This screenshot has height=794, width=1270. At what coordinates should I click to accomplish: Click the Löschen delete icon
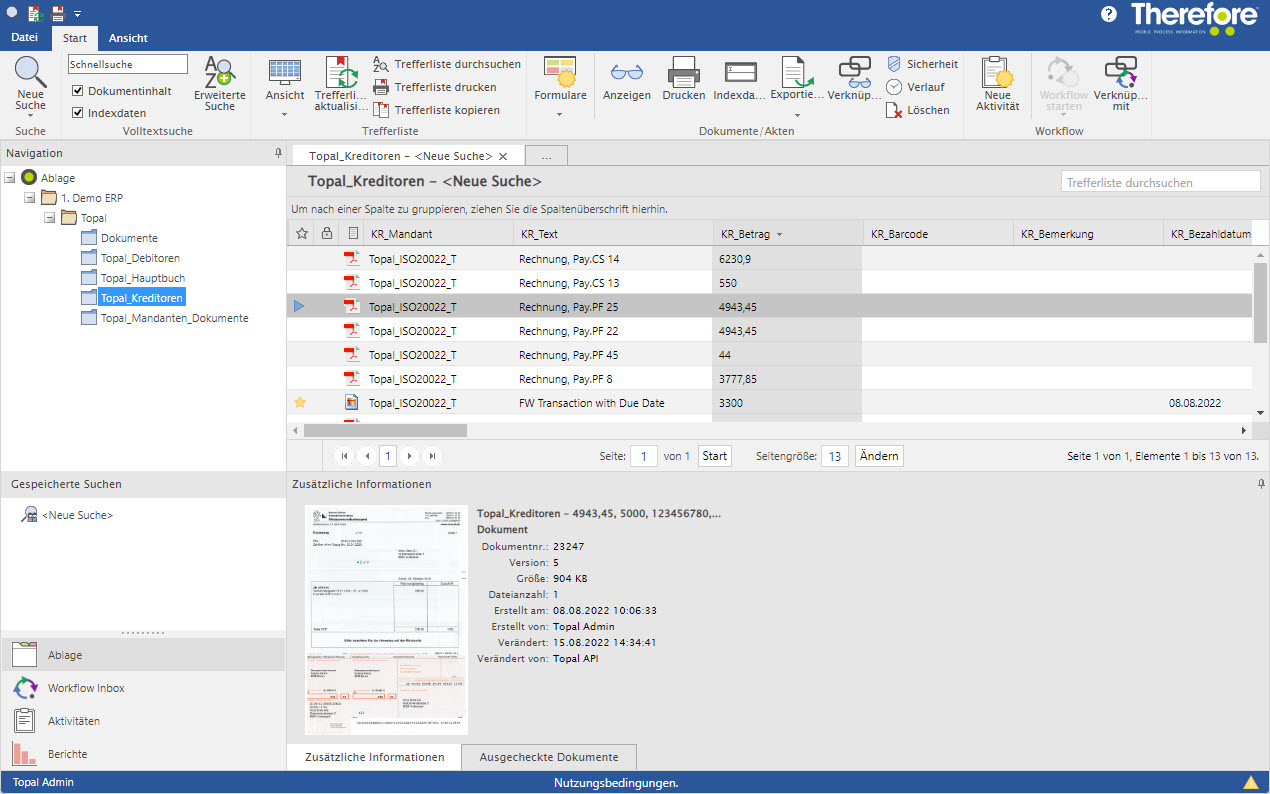coord(895,110)
